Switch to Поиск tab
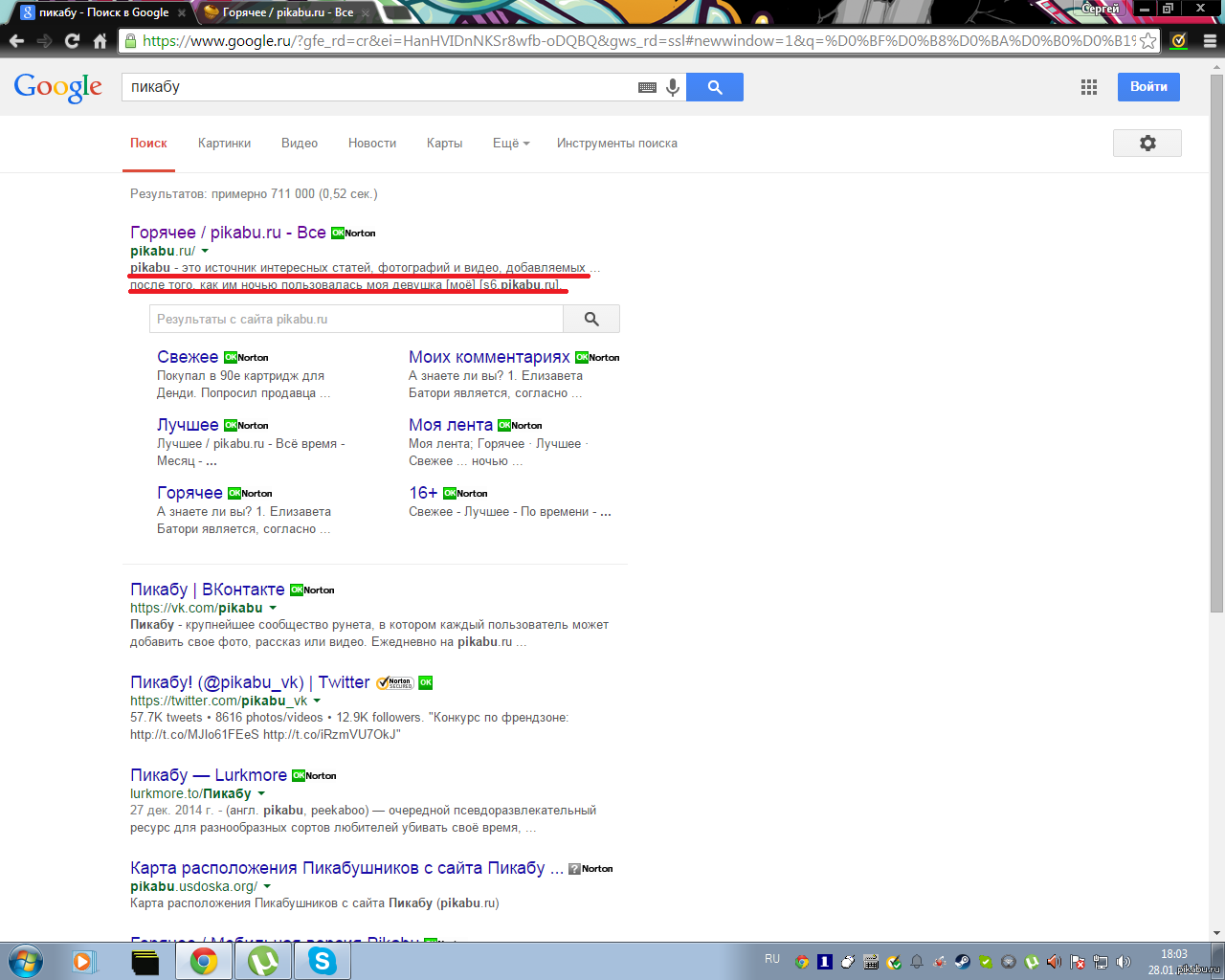 coord(148,144)
